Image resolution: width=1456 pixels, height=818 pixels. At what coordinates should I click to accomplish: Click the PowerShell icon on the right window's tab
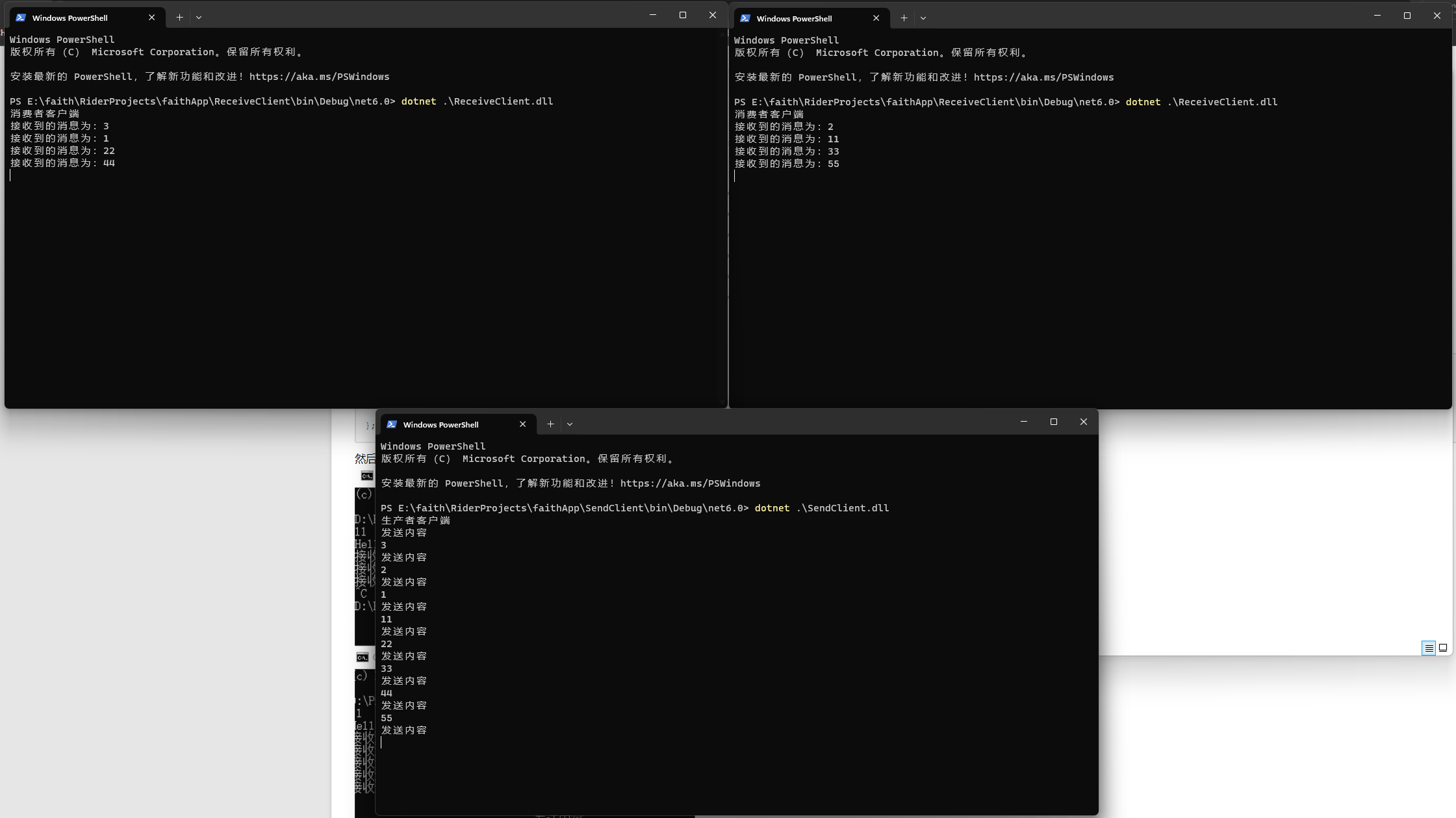pos(745,18)
